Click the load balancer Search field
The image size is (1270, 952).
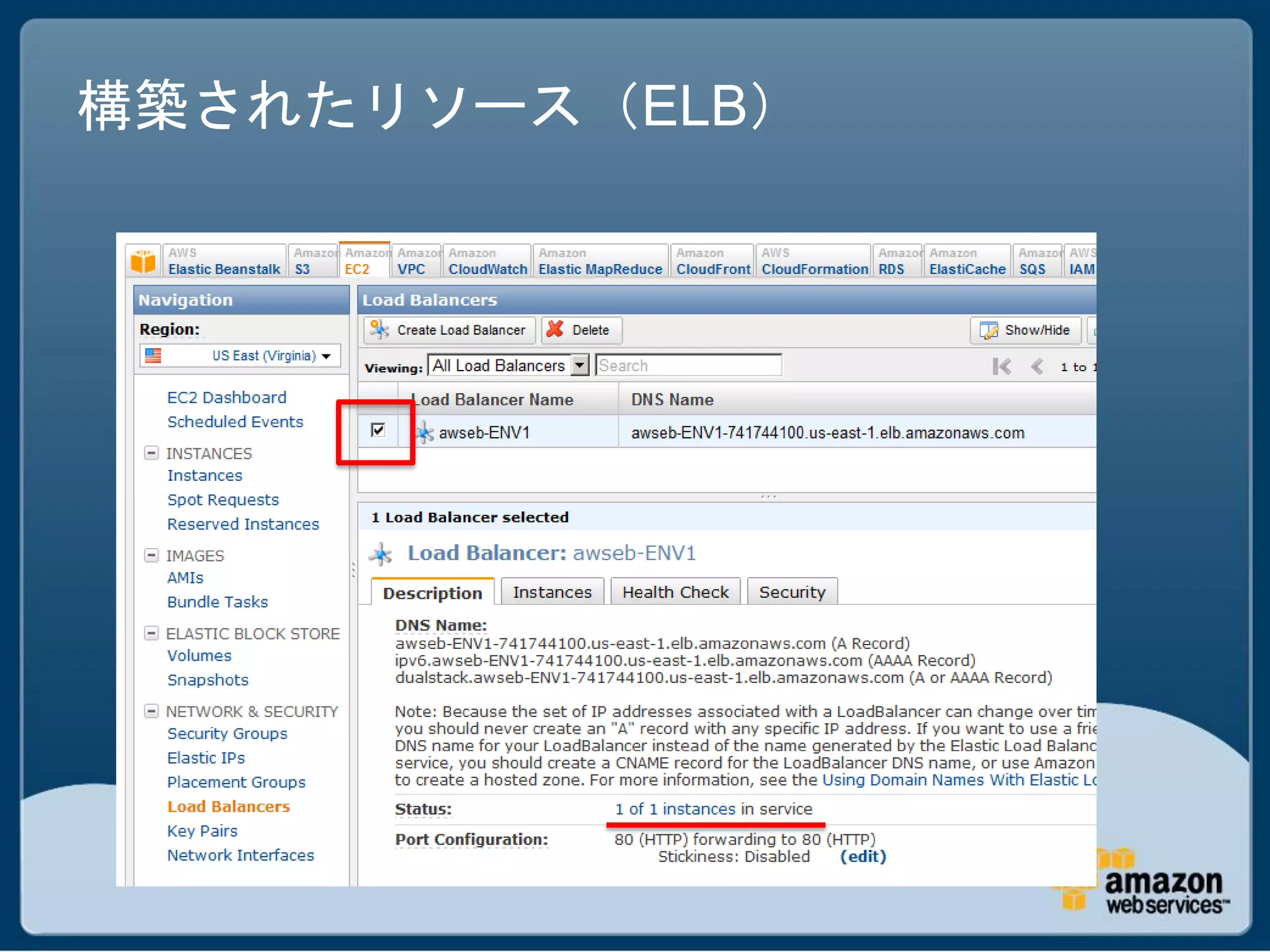coord(688,366)
